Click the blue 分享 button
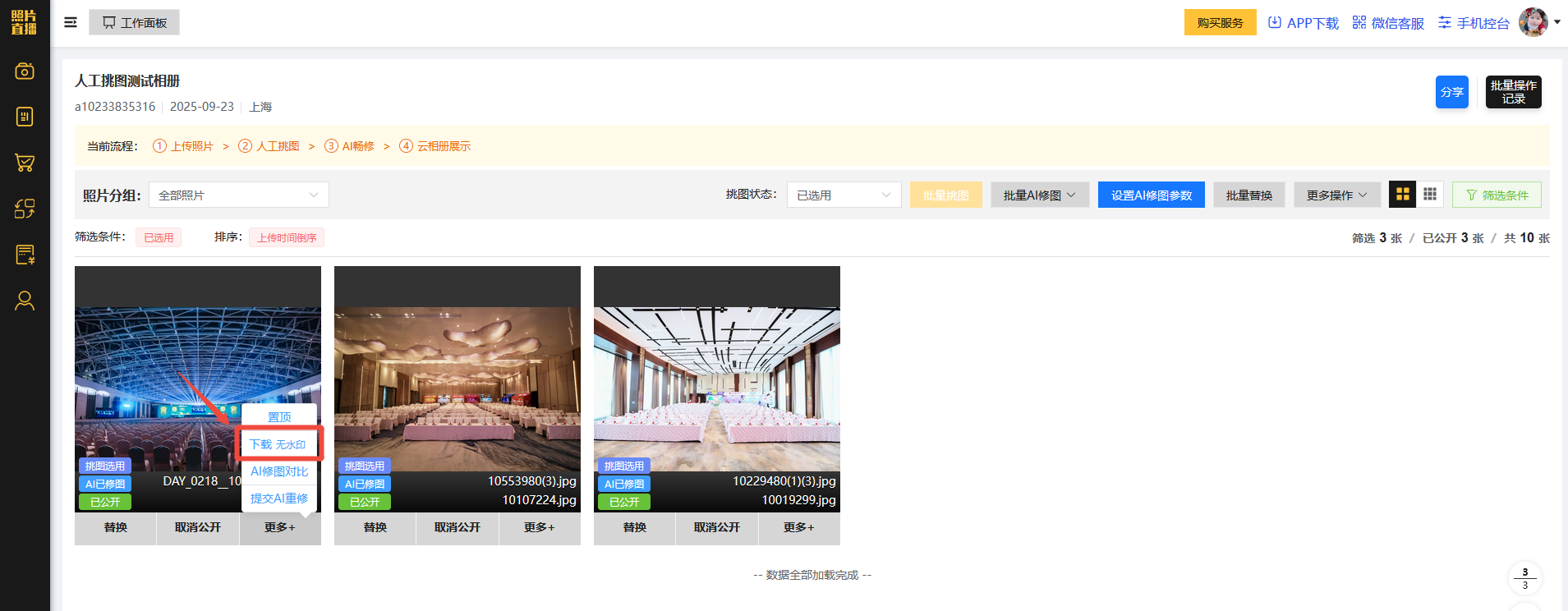 (1451, 92)
